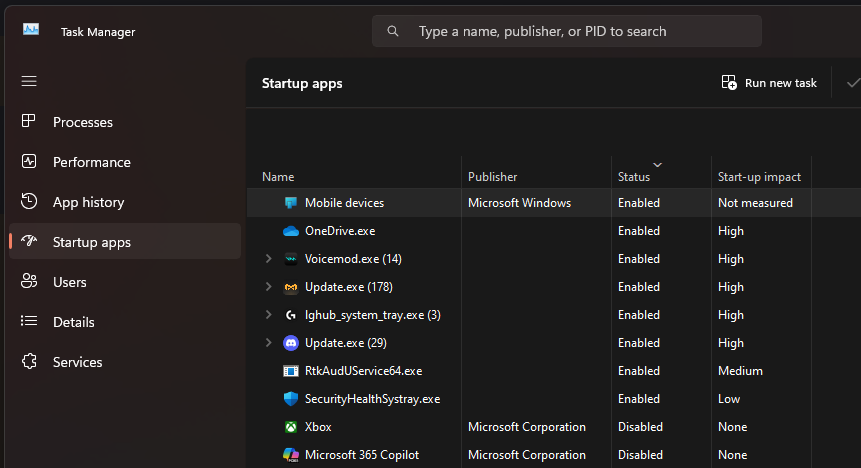Click the Task Manager app icon
861x468 pixels.
31,31
